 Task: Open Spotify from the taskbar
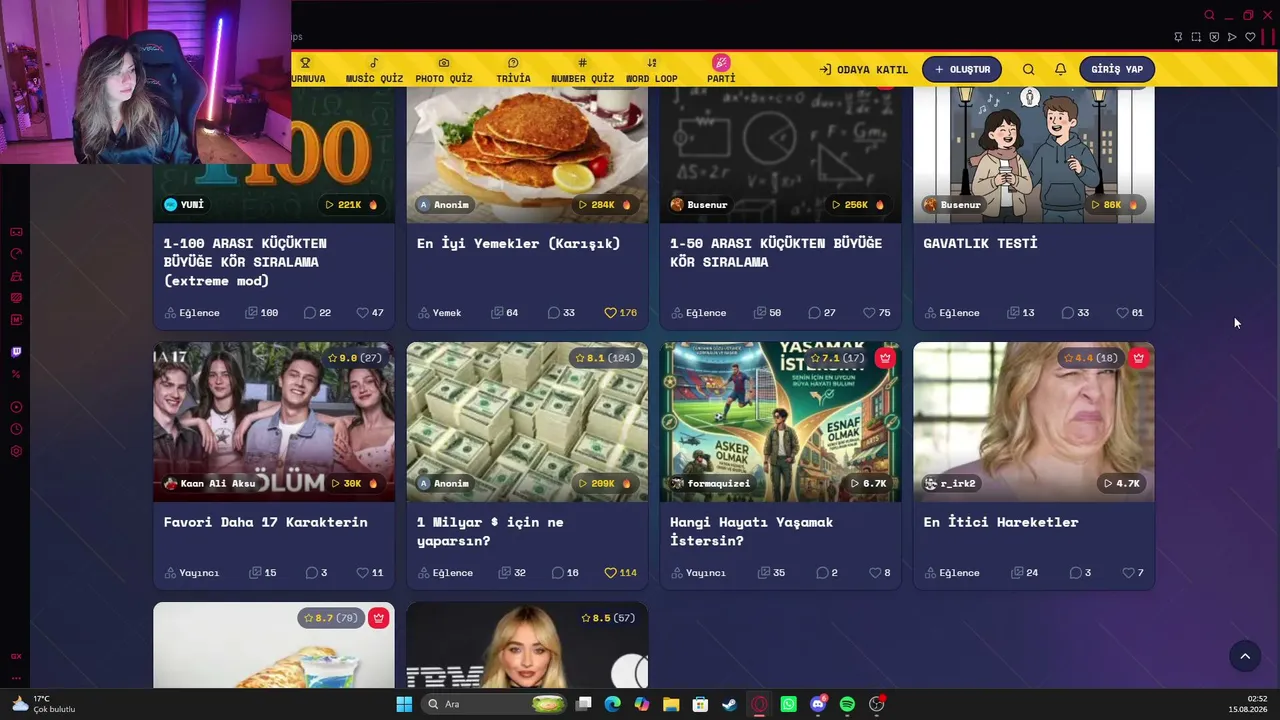(x=847, y=704)
